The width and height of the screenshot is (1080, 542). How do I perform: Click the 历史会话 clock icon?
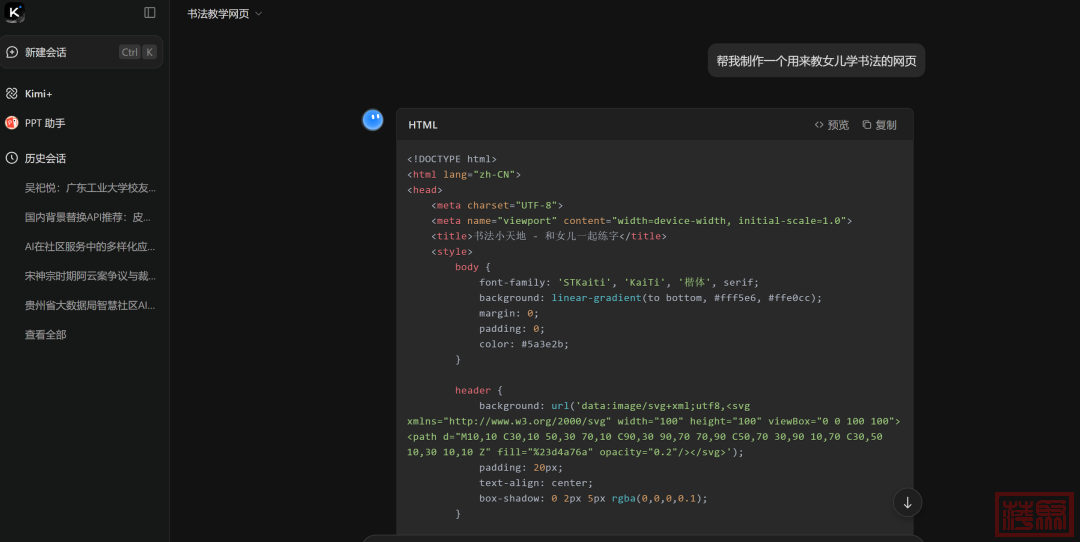pyautogui.click(x=12, y=158)
